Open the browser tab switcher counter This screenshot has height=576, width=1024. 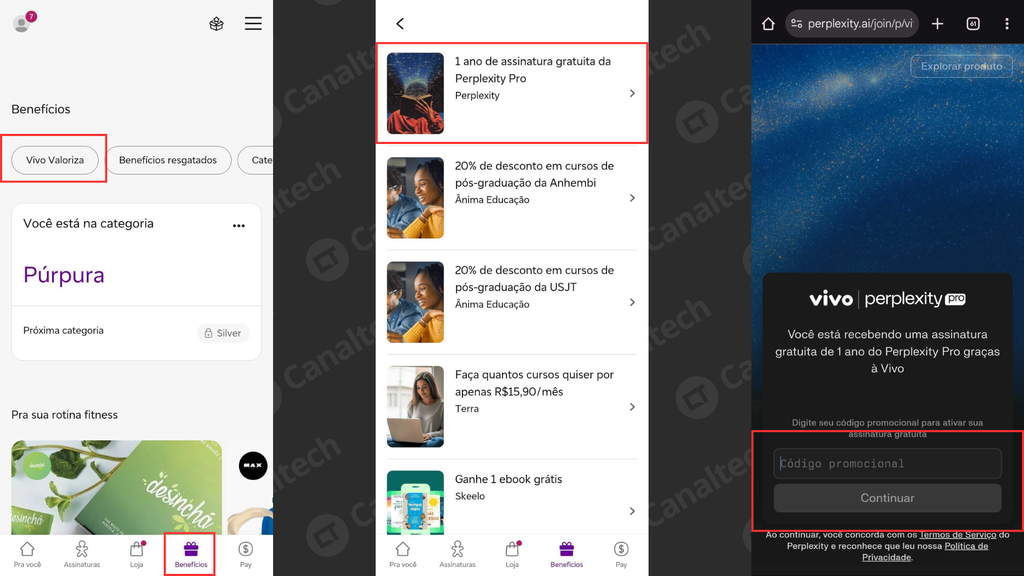tap(973, 24)
